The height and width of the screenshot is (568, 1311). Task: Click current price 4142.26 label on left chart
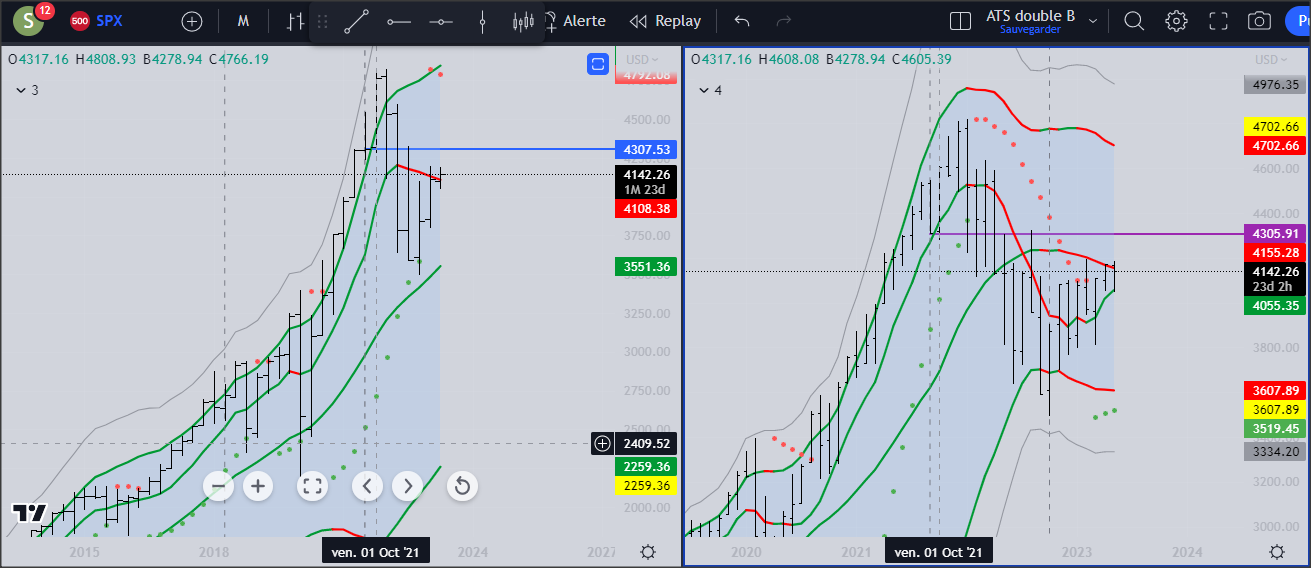coord(648,181)
